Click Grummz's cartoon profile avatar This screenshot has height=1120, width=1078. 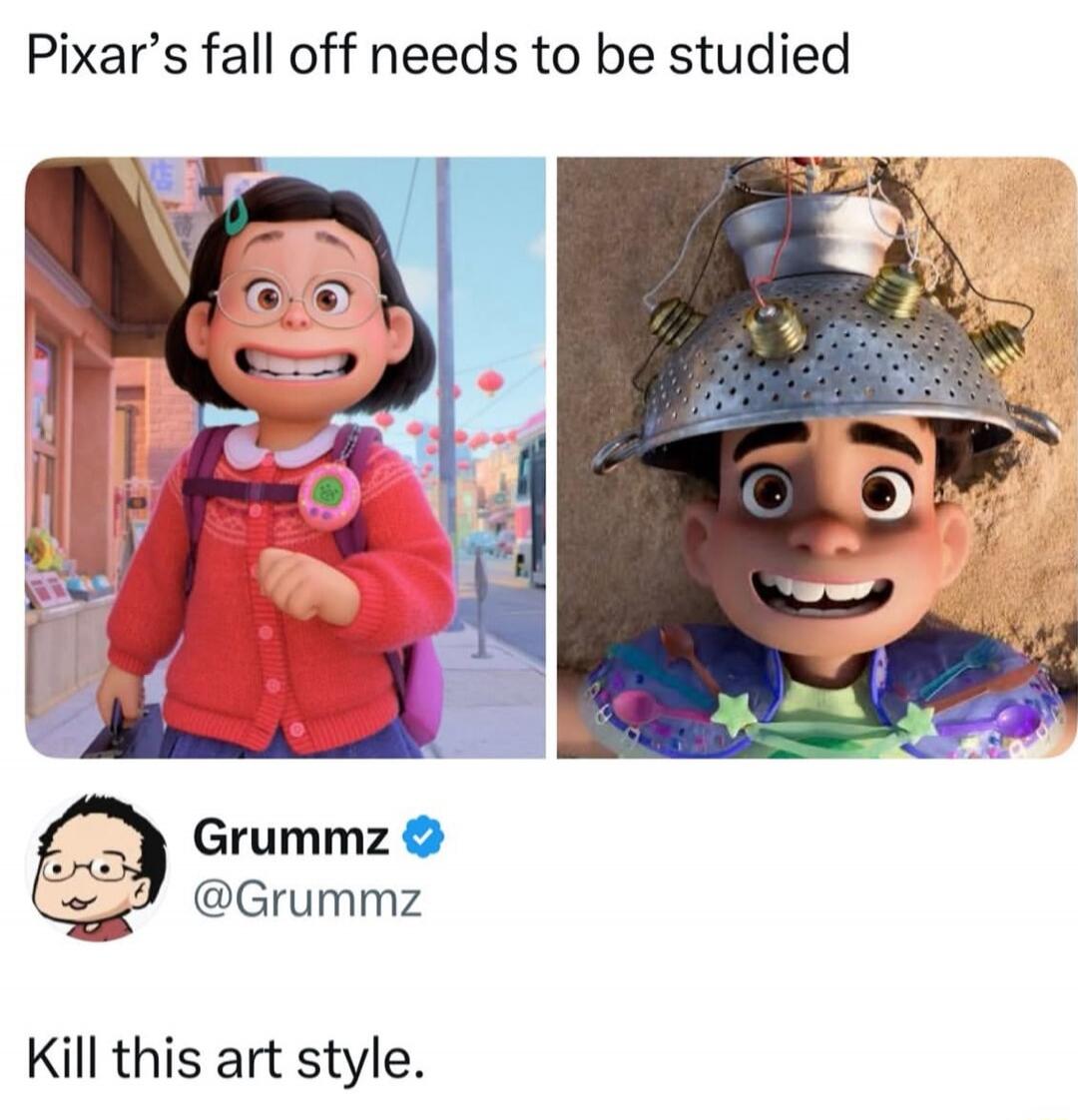97,866
